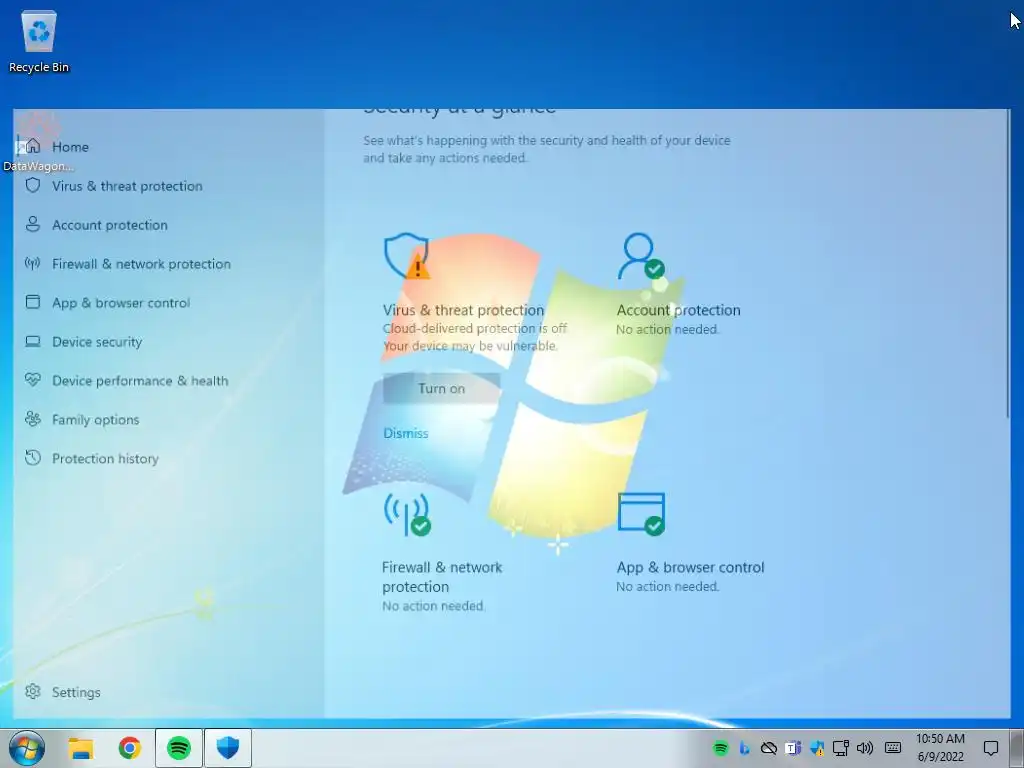1024x768 pixels.
Task: Open network status tray icon
Action: coord(841,748)
